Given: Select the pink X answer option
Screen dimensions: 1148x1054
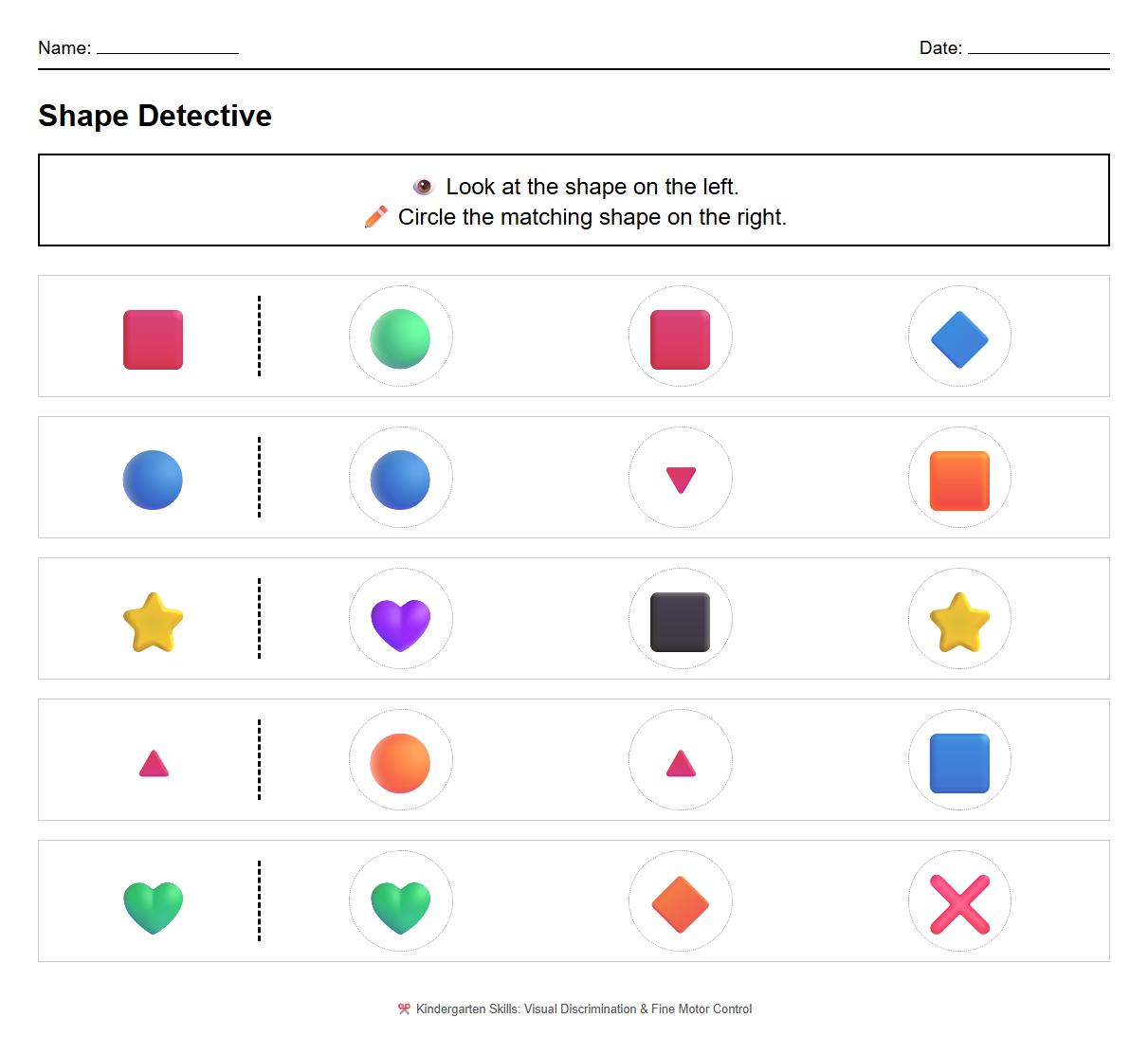Looking at the screenshot, I should pos(959,901).
